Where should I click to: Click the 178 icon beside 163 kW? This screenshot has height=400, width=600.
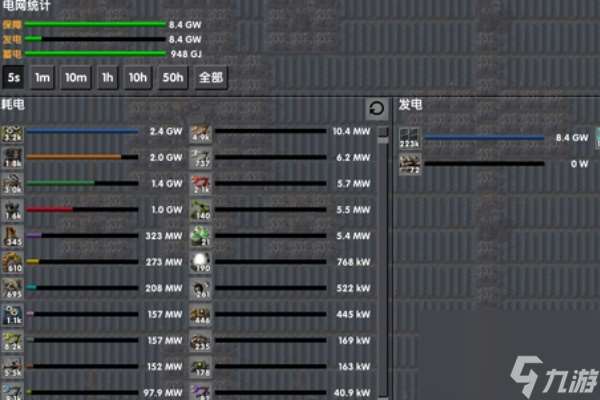point(201,366)
